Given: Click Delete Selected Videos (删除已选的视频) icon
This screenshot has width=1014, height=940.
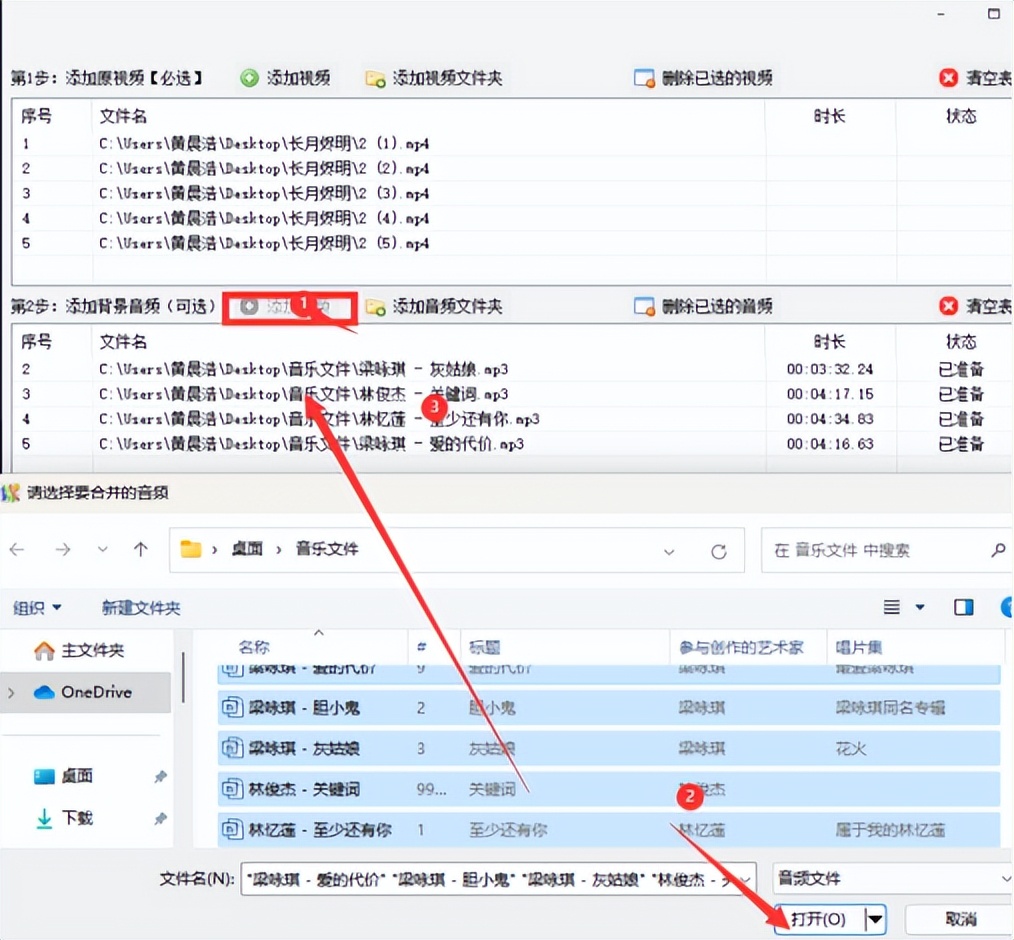Looking at the screenshot, I should [644, 78].
